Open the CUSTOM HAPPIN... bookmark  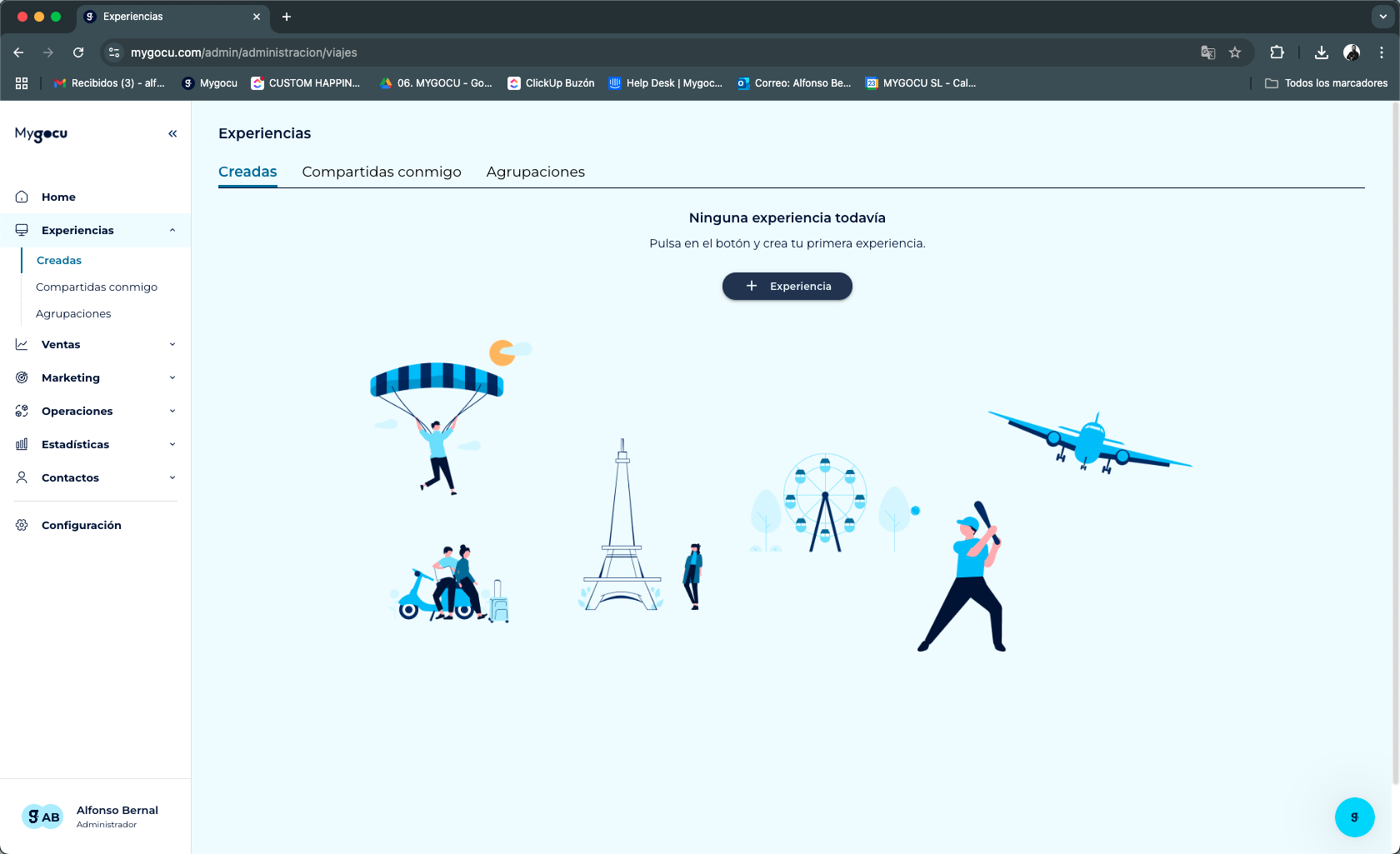pos(306,83)
